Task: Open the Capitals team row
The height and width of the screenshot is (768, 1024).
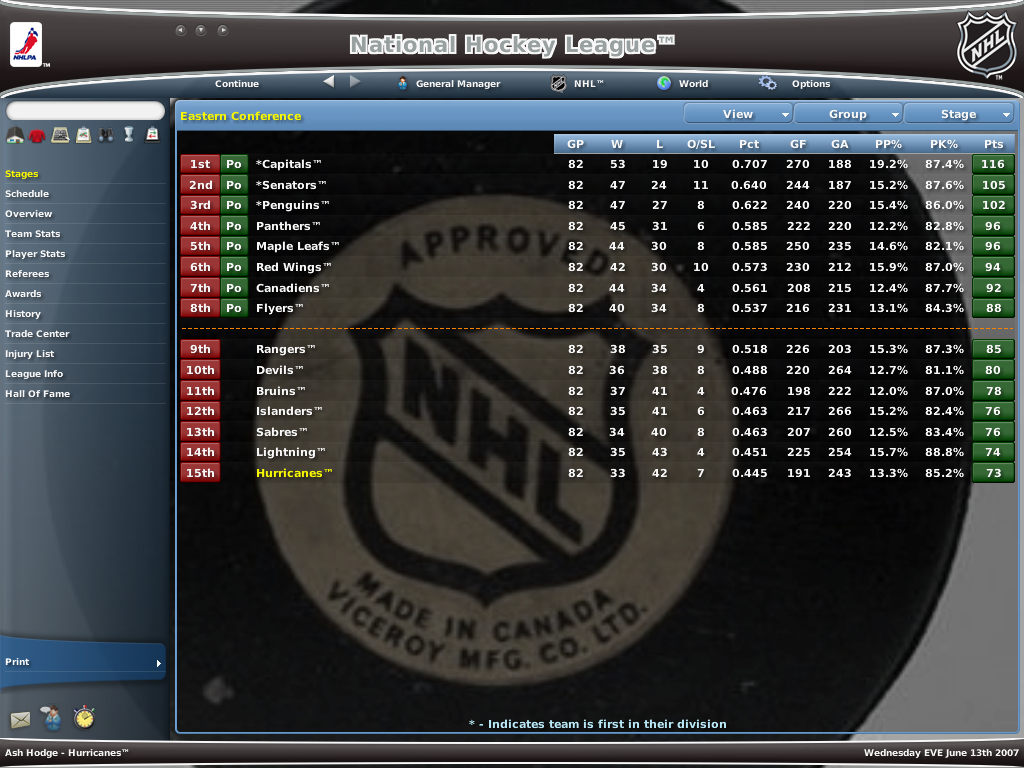Action: [596, 165]
